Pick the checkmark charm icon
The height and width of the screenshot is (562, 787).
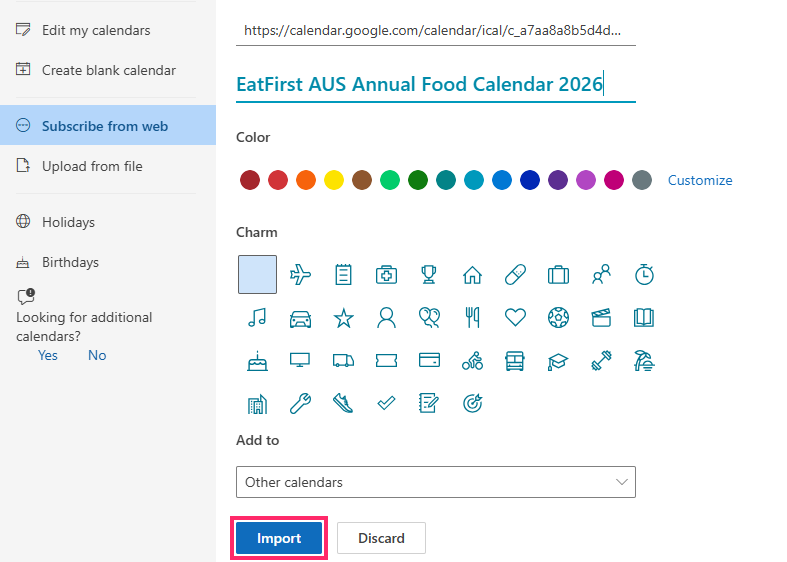click(386, 403)
